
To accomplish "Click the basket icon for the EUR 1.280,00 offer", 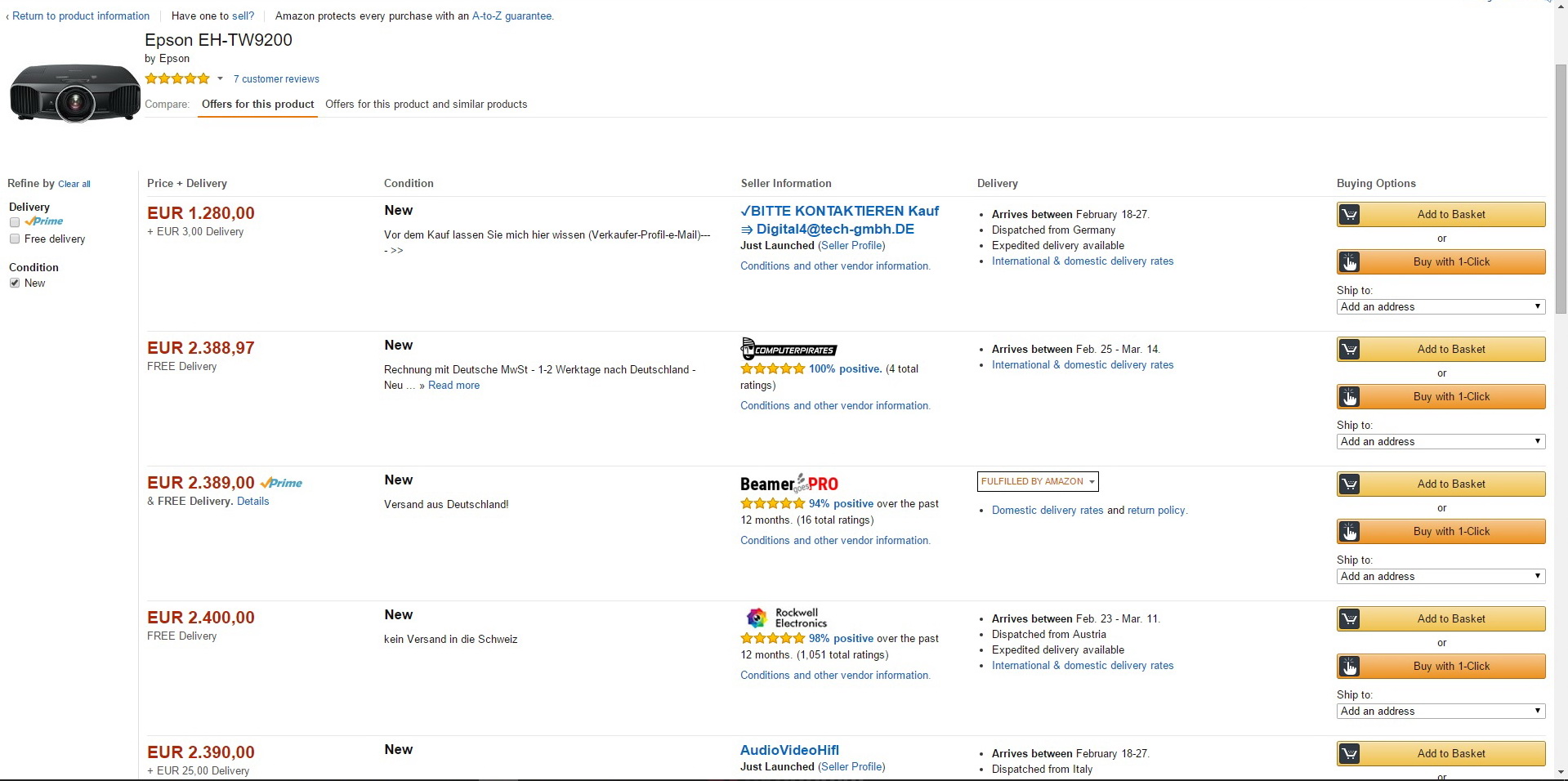I will (x=1350, y=215).
